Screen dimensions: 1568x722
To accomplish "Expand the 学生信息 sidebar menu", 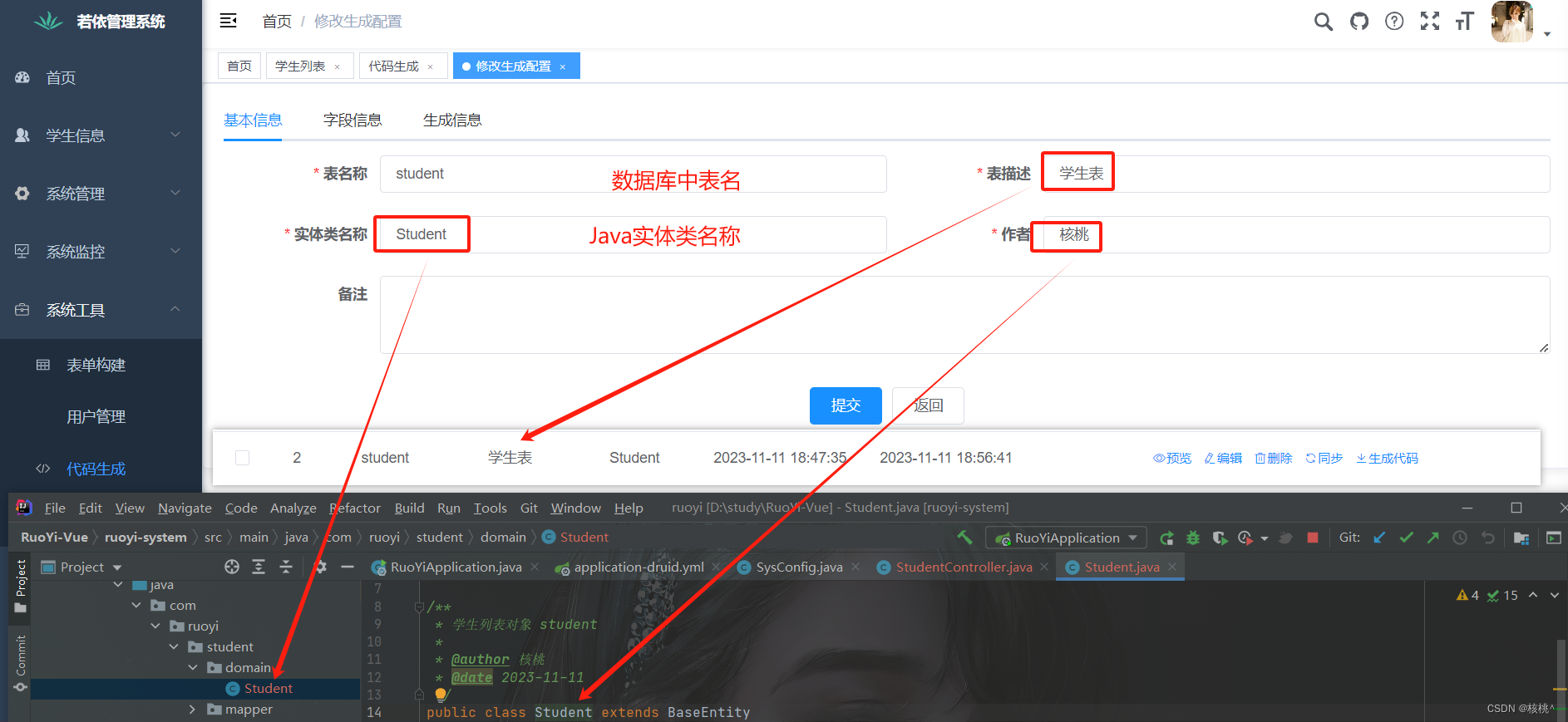I will (101, 135).
